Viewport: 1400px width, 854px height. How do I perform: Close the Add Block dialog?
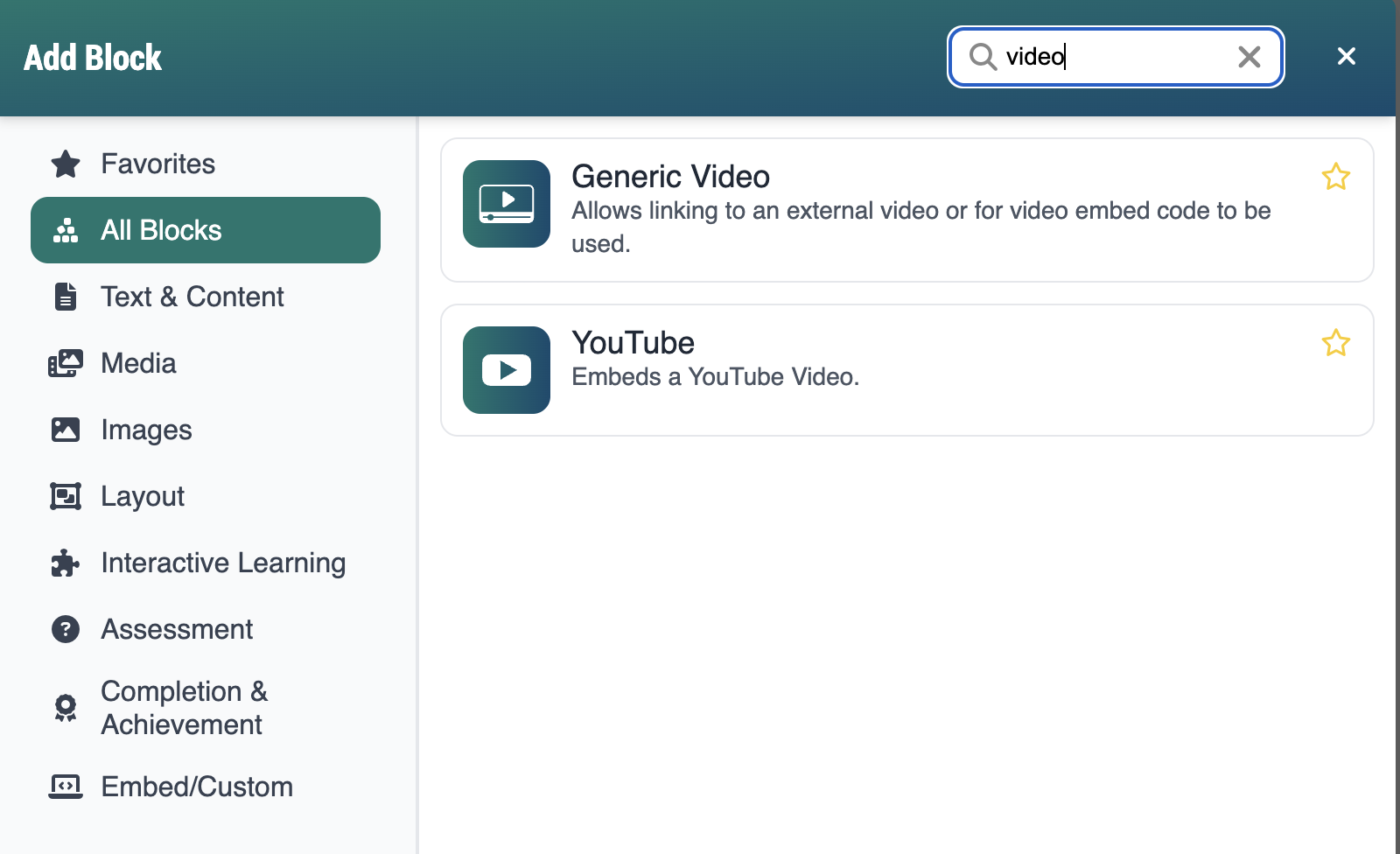tap(1347, 56)
